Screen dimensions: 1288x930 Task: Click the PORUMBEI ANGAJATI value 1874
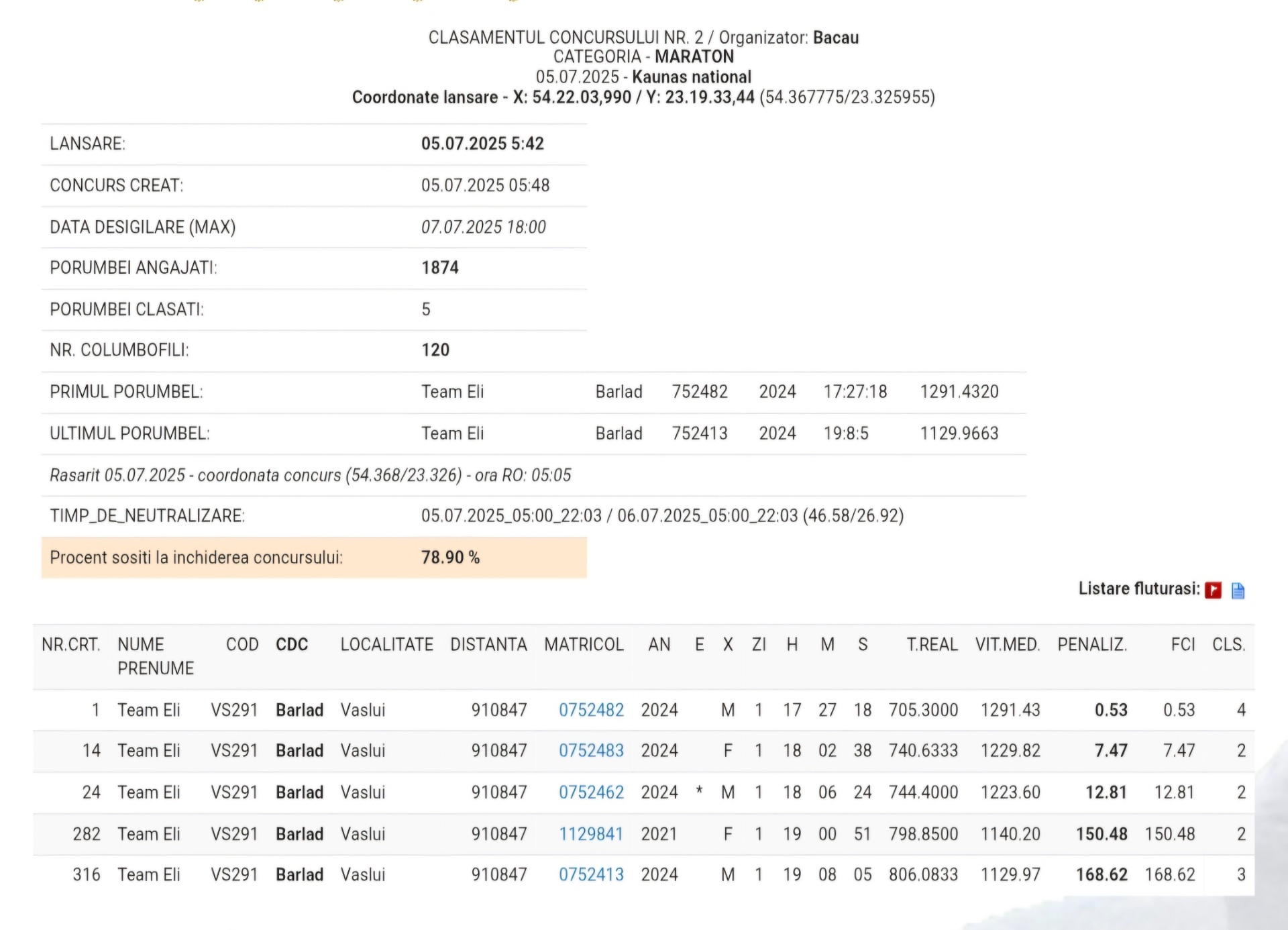[440, 268]
